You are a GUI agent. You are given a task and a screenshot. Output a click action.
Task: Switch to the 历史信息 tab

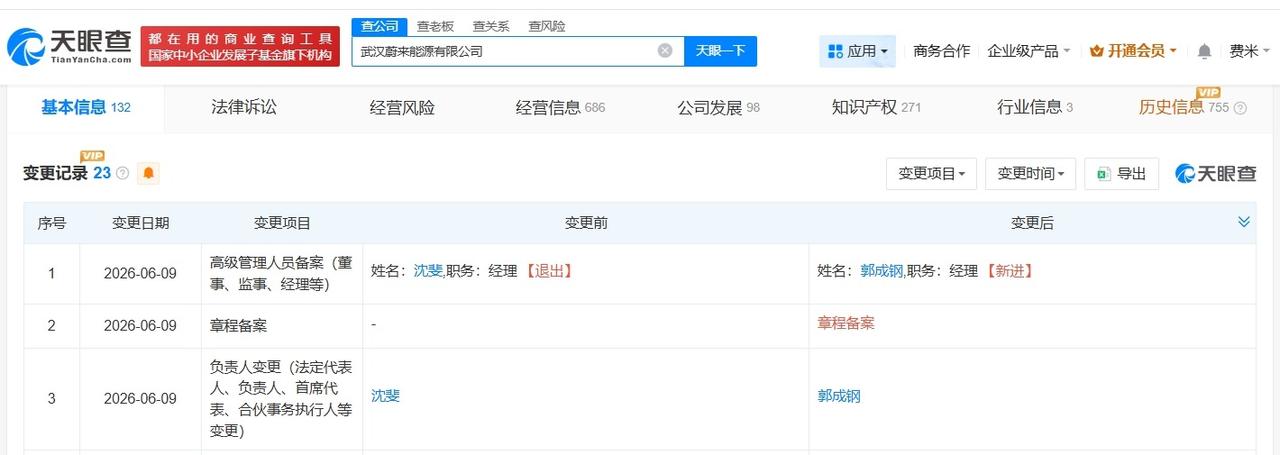(x=1183, y=108)
